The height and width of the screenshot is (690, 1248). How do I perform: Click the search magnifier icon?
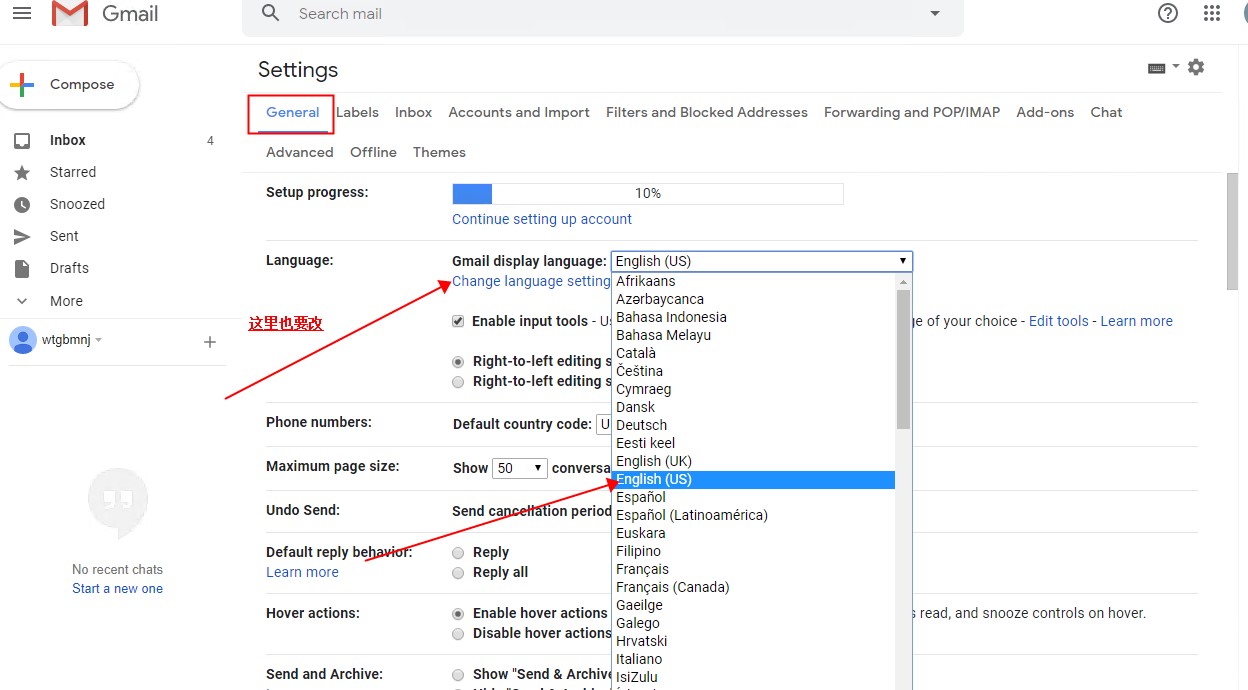tap(270, 13)
